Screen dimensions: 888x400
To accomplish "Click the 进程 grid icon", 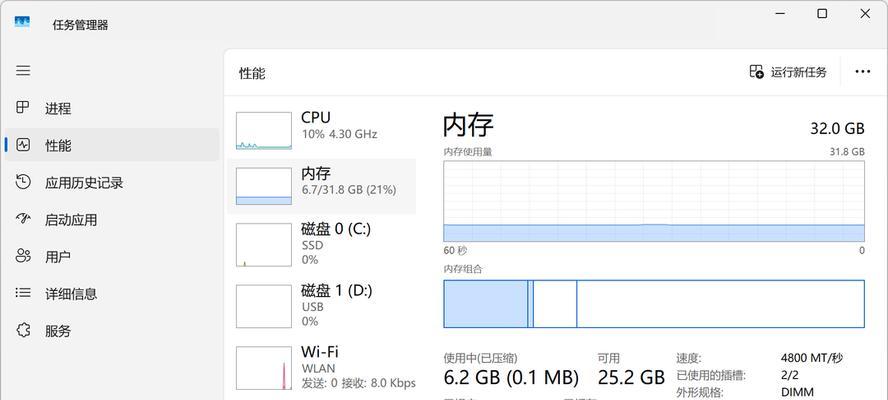I will coord(22,108).
